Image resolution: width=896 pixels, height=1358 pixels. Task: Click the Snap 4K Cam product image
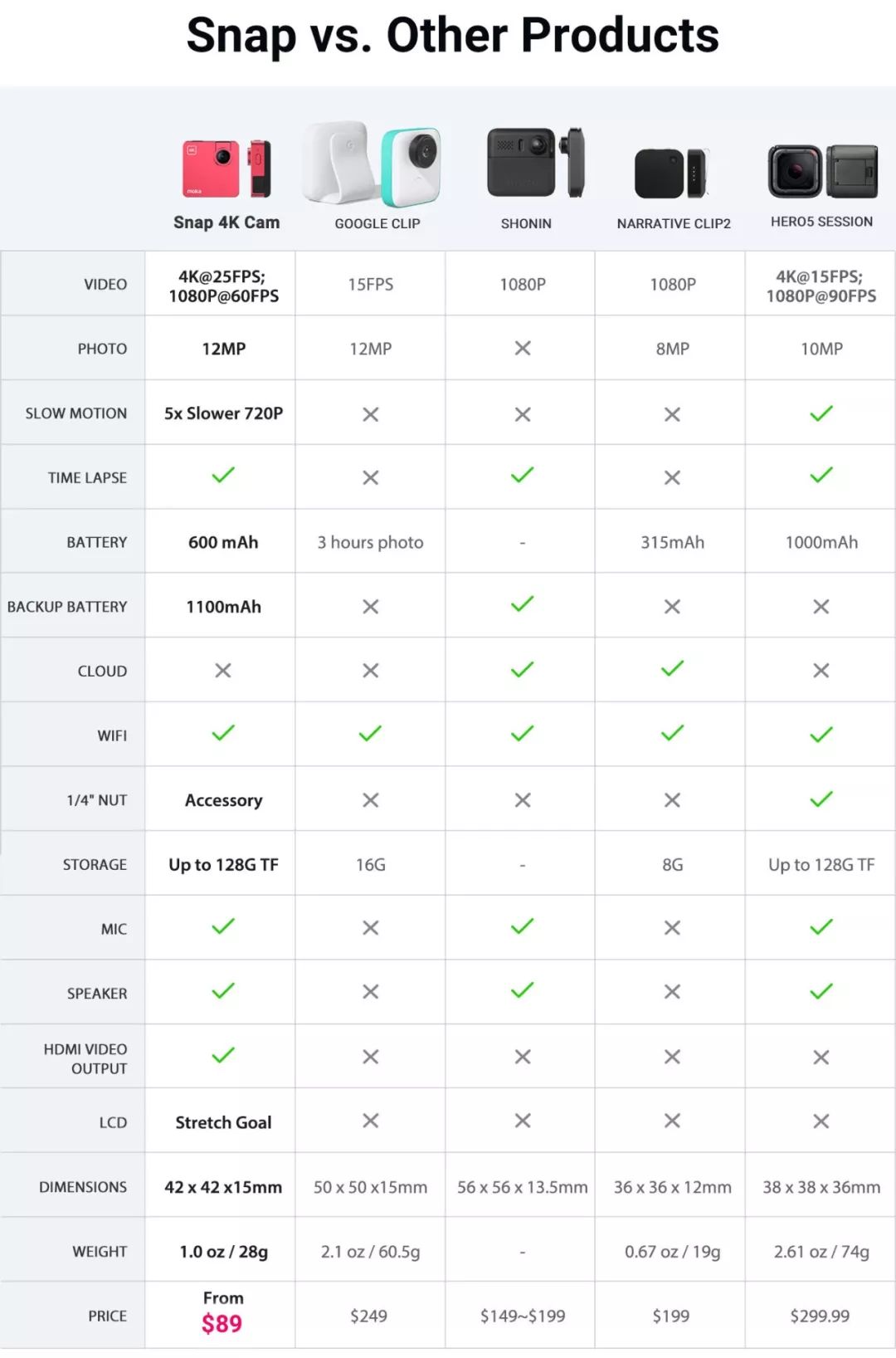(226, 169)
